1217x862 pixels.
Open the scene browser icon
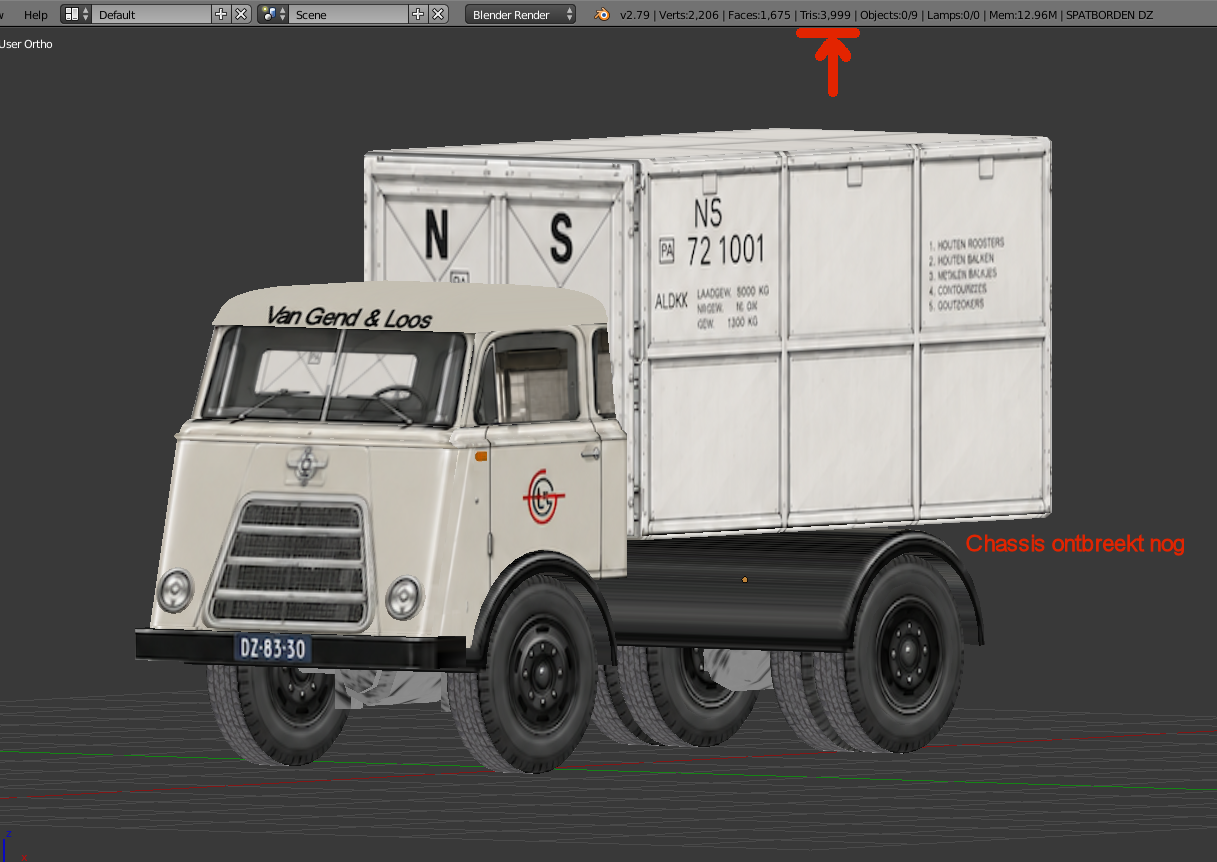tap(274, 14)
